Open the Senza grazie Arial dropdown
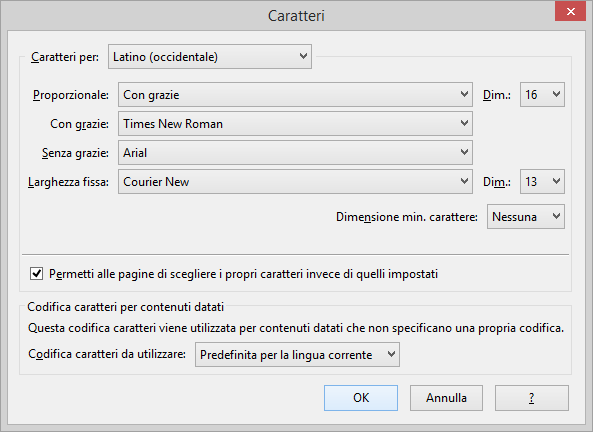The image size is (593, 432). (x=295, y=152)
